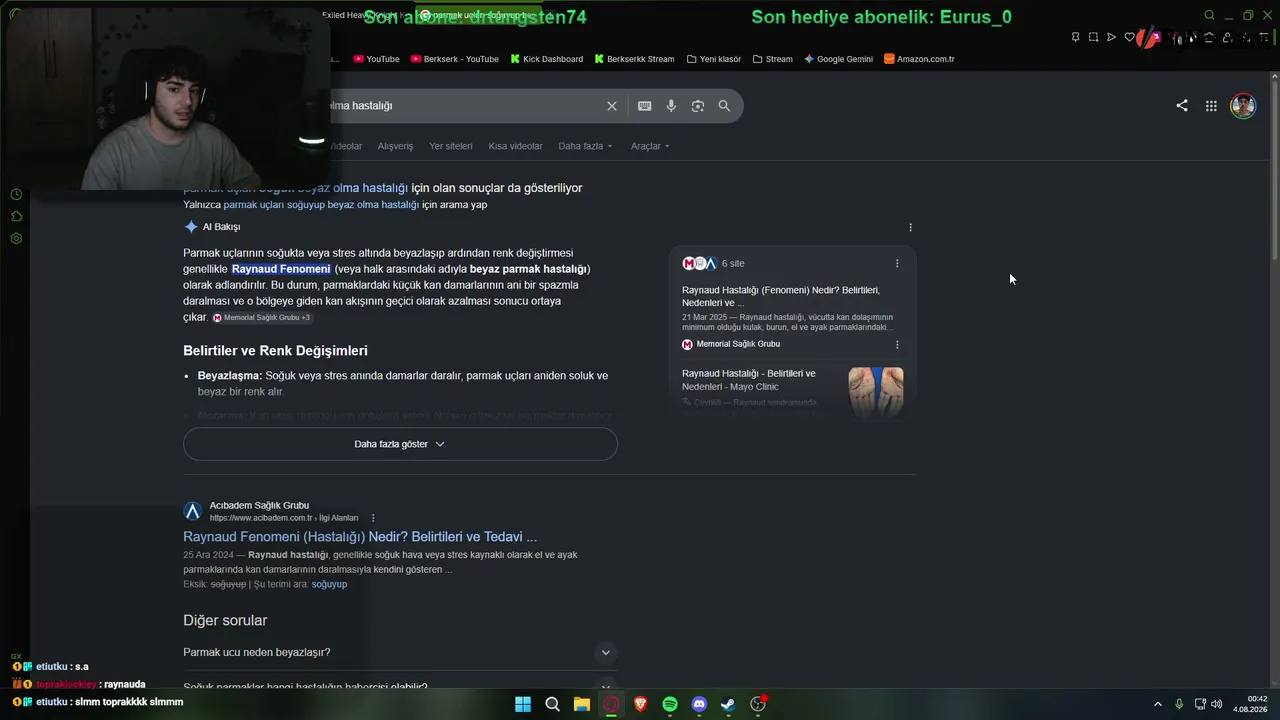The width and height of the screenshot is (1280, 720).
Task: Open the on-screen keyboard input tool
Action: point(645,106)
